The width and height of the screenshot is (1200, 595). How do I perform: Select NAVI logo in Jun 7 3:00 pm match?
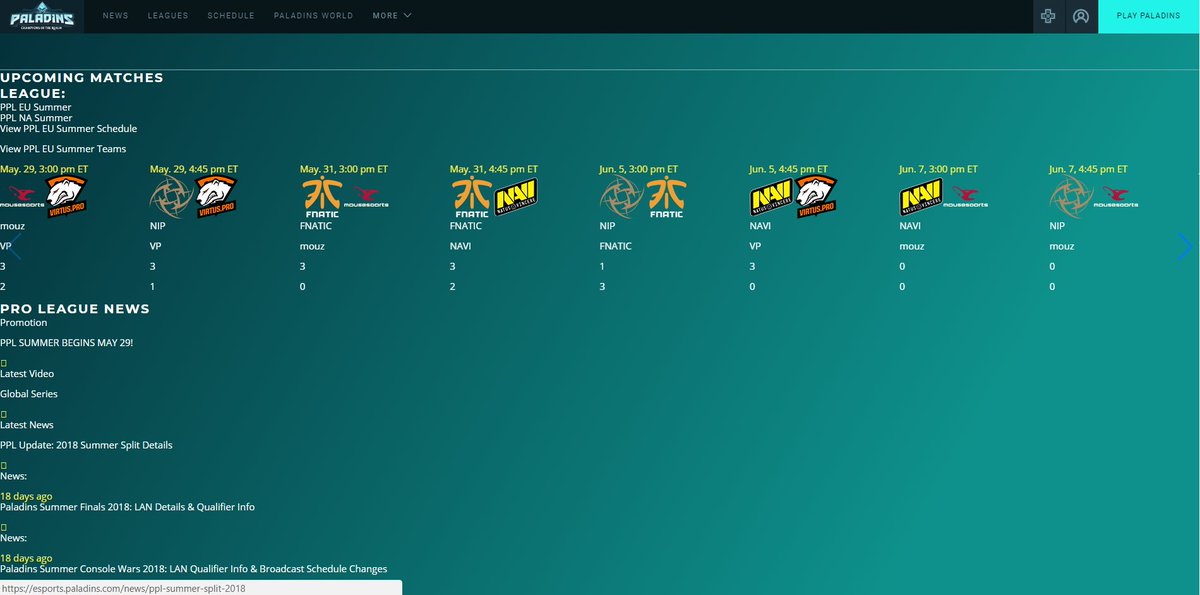point(921,197)
